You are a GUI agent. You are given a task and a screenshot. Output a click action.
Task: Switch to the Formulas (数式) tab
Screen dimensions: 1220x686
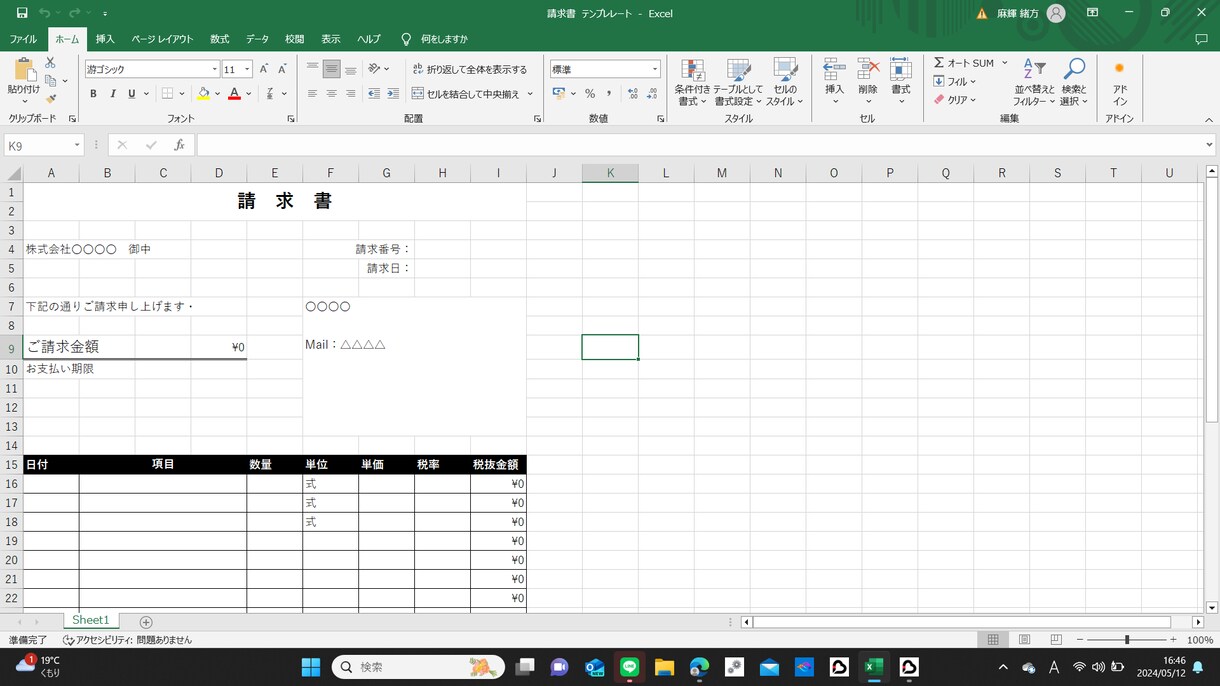coord(219,39)
